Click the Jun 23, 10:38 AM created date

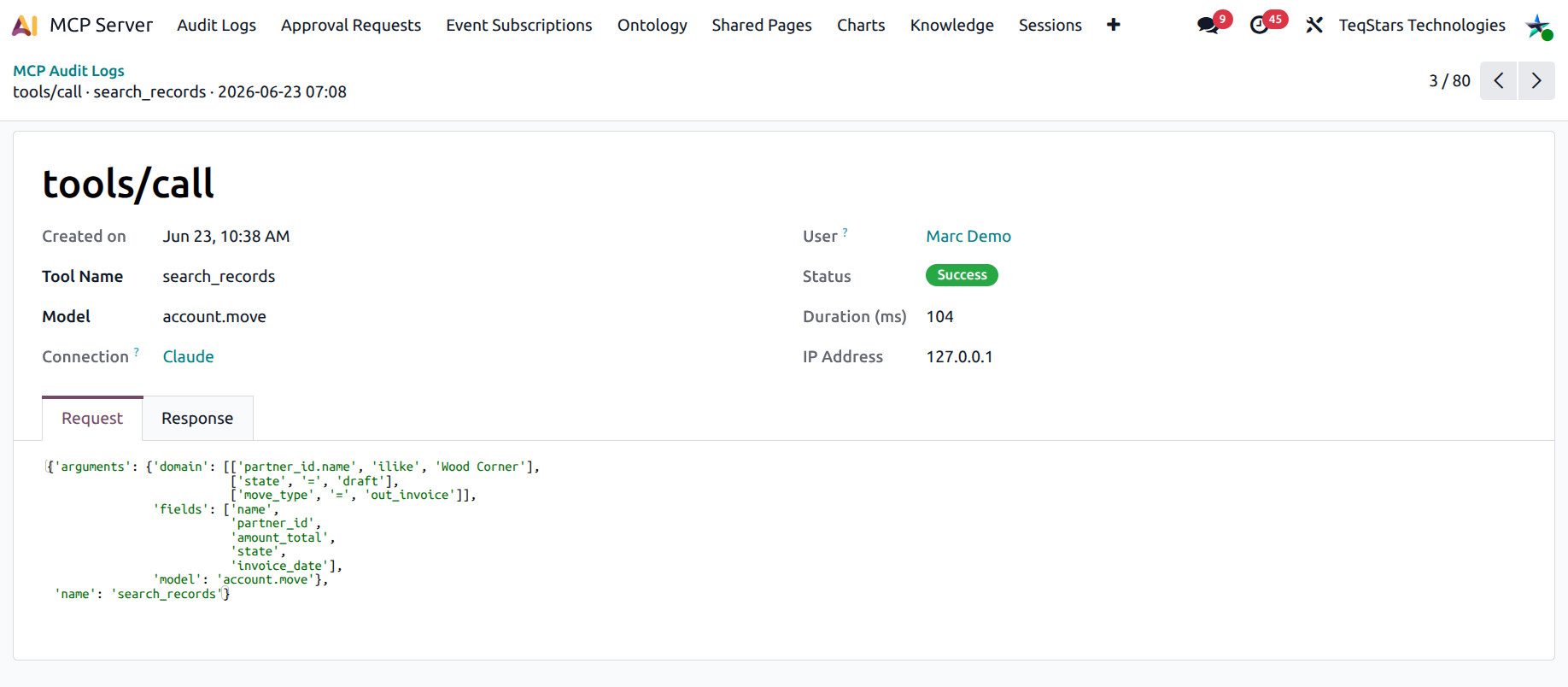[x=226, y=236]
